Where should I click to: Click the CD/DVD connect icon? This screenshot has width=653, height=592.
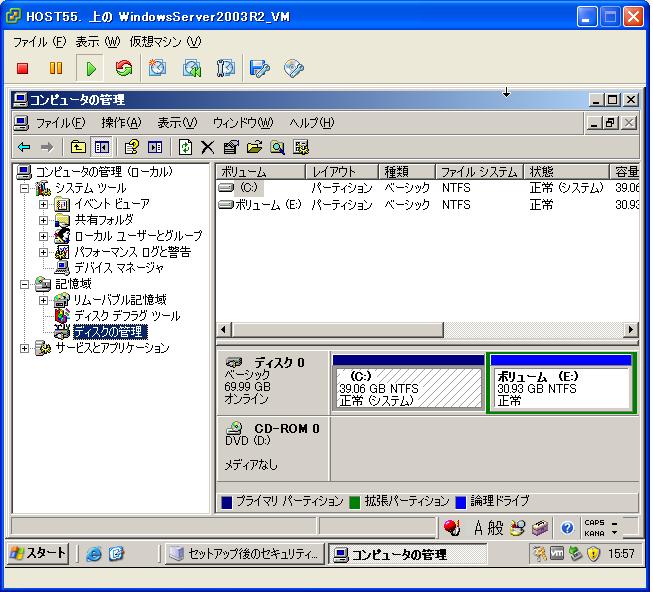click(294, 68)
